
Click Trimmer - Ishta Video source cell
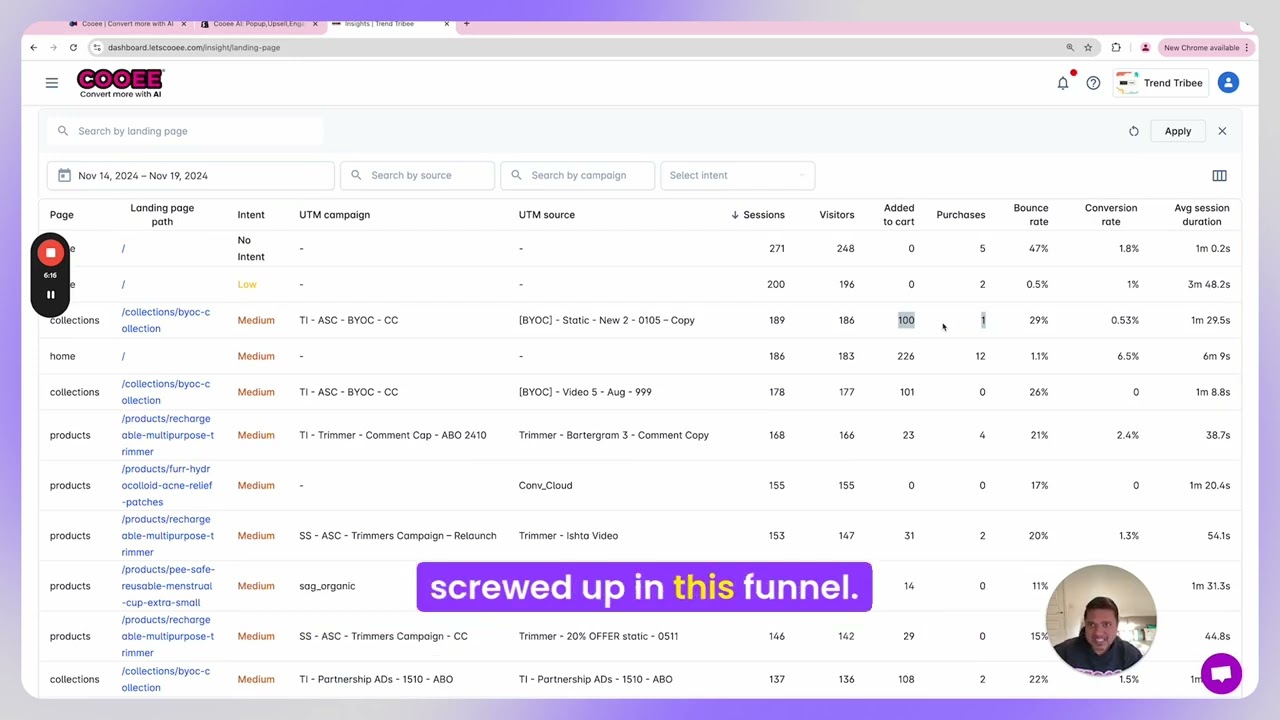[568, 535]
